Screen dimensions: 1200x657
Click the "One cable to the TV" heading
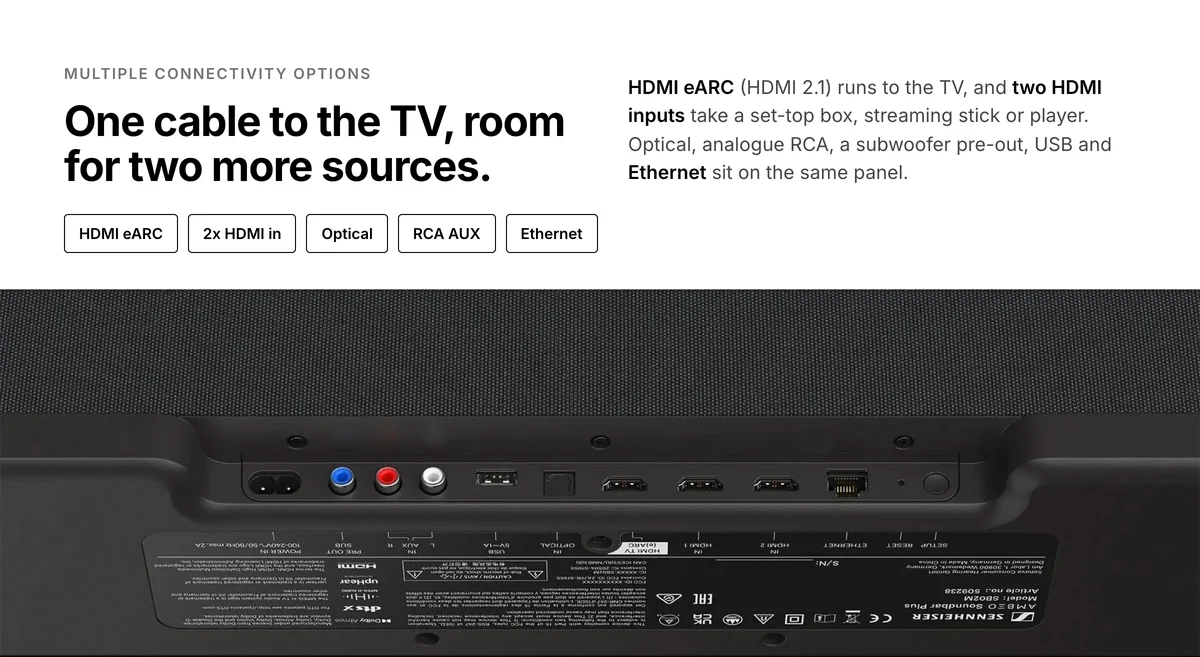(x=314, y=143)
